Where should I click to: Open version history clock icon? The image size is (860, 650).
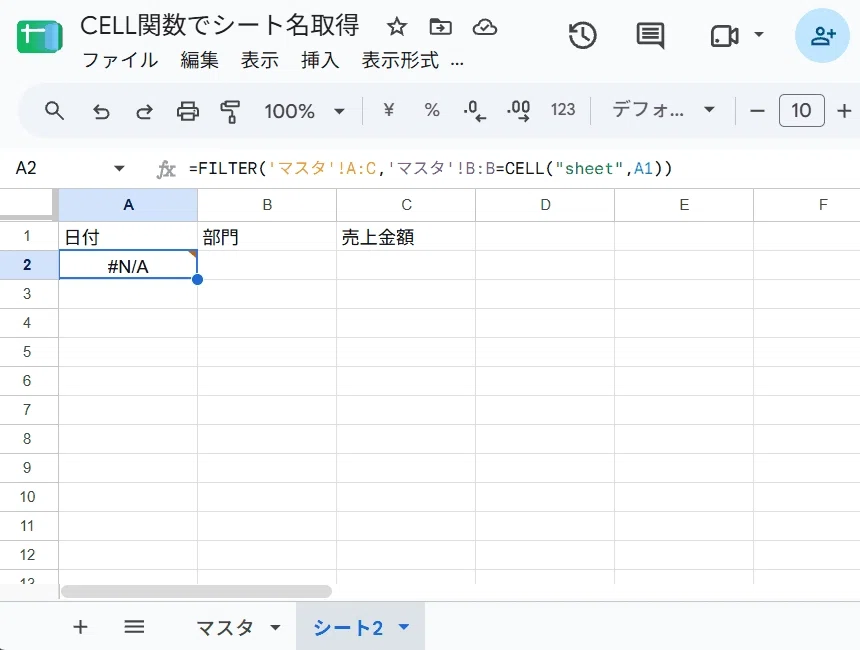tap(582, 36)
